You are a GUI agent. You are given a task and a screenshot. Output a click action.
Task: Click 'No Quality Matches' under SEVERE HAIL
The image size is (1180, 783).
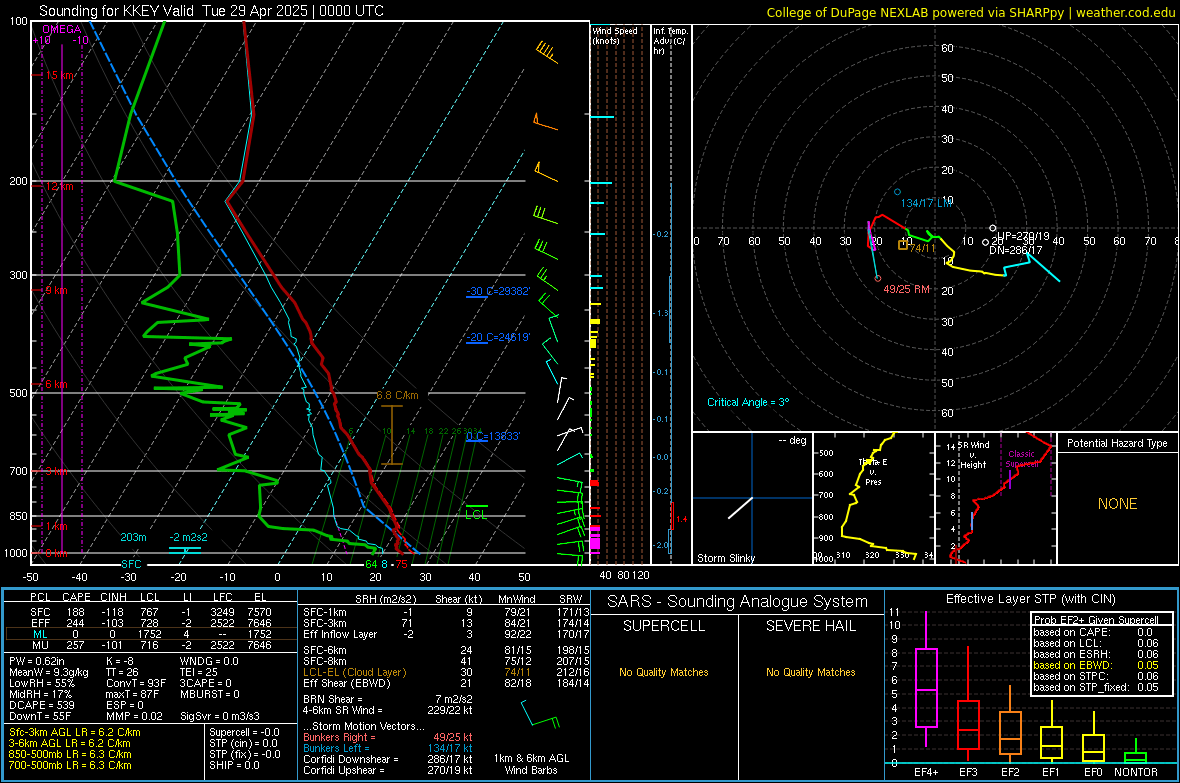(x=810, y=672)
